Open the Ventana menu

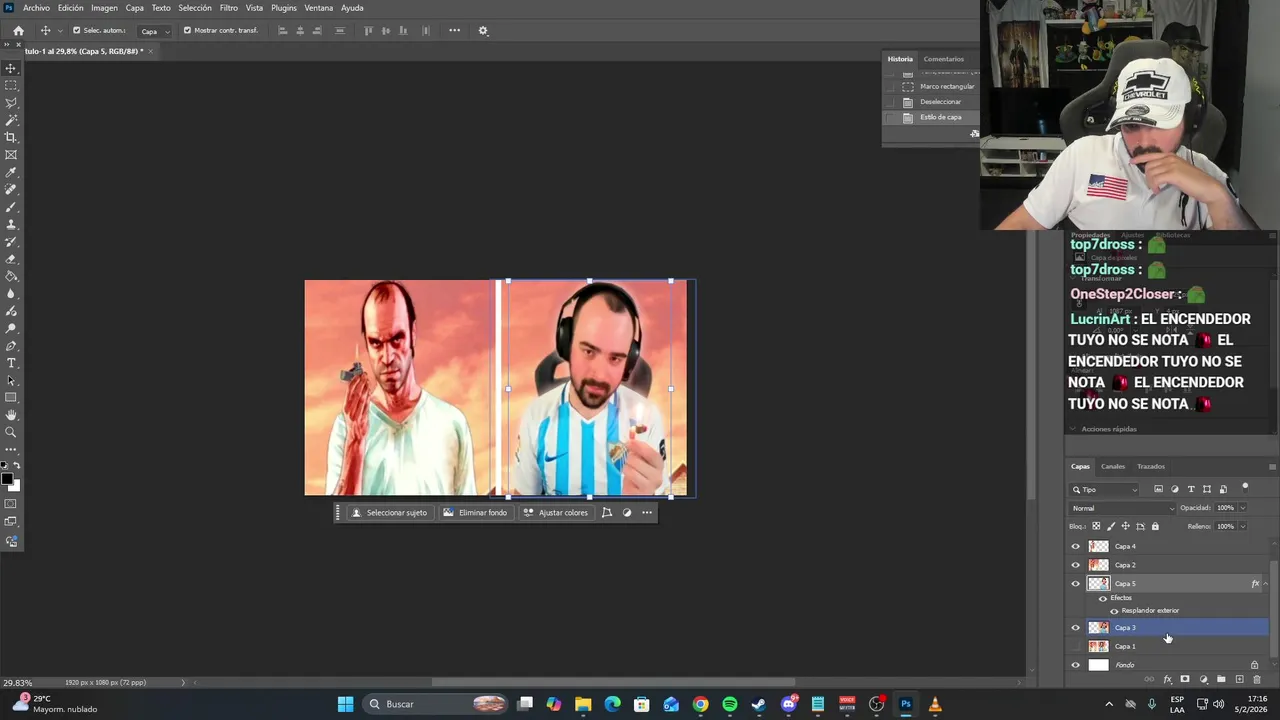318,8
